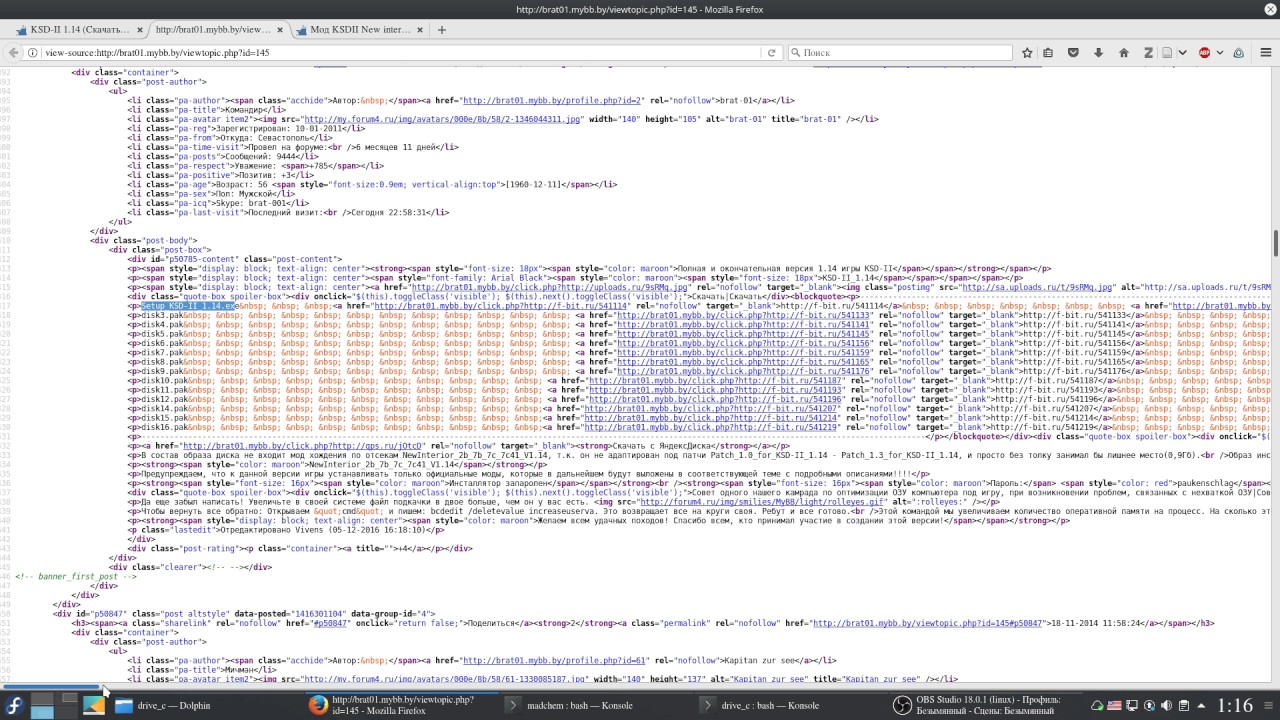Switch to OBS Studio taskbar window
Screen dimensions: 1280x720
[985, 705]
